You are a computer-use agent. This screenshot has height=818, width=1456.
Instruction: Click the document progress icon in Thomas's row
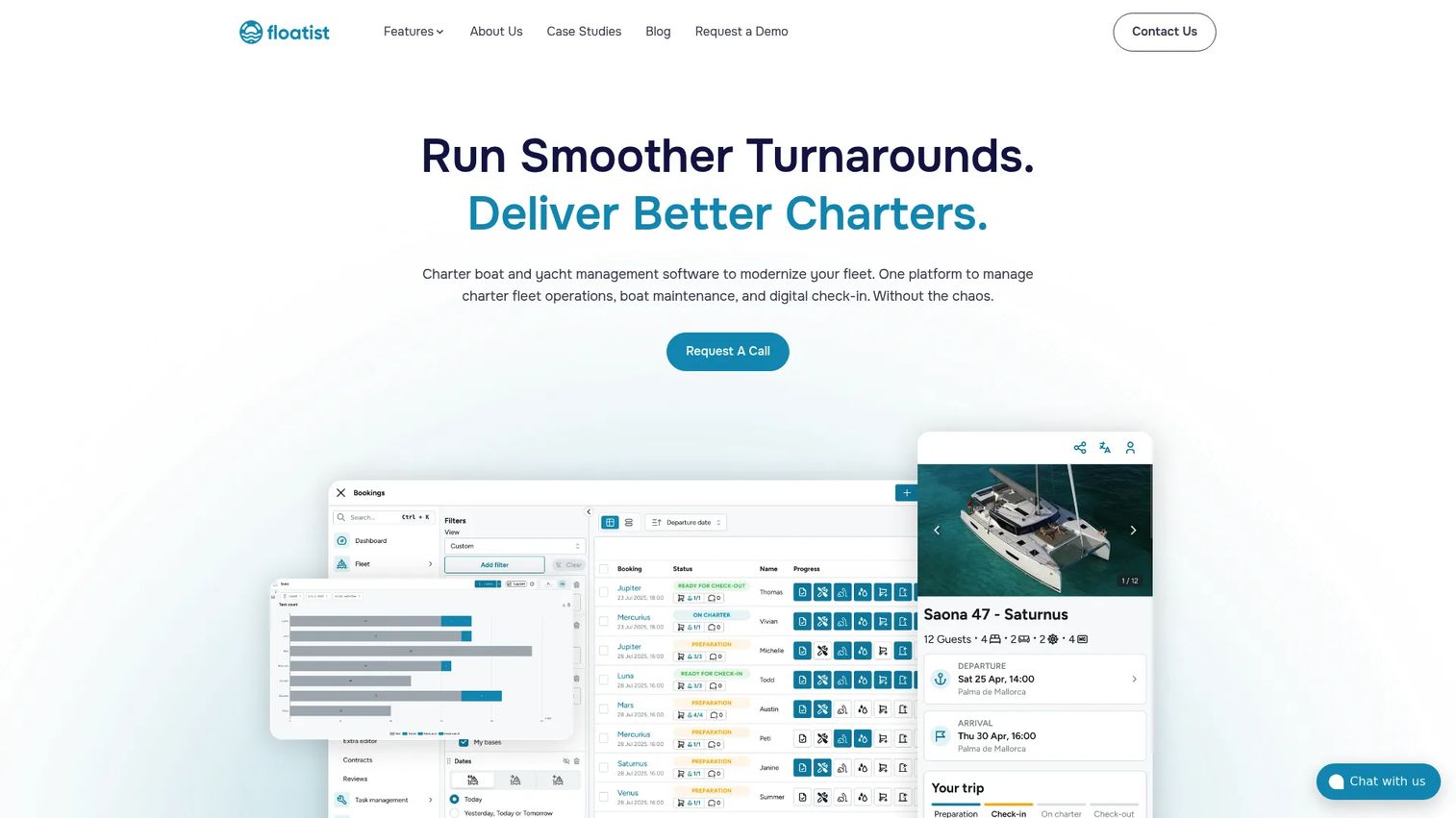tap(802, 592)
